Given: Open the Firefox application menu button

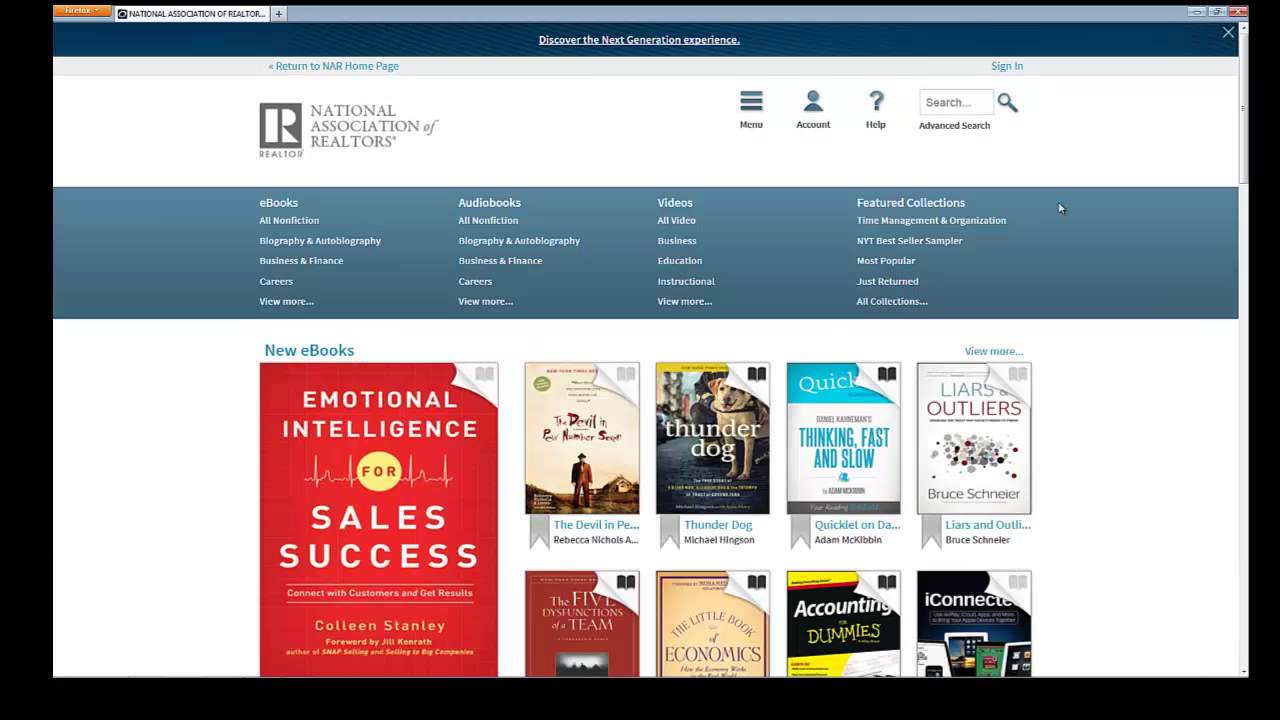Looking at the screenshot, I should click(81, 11).
